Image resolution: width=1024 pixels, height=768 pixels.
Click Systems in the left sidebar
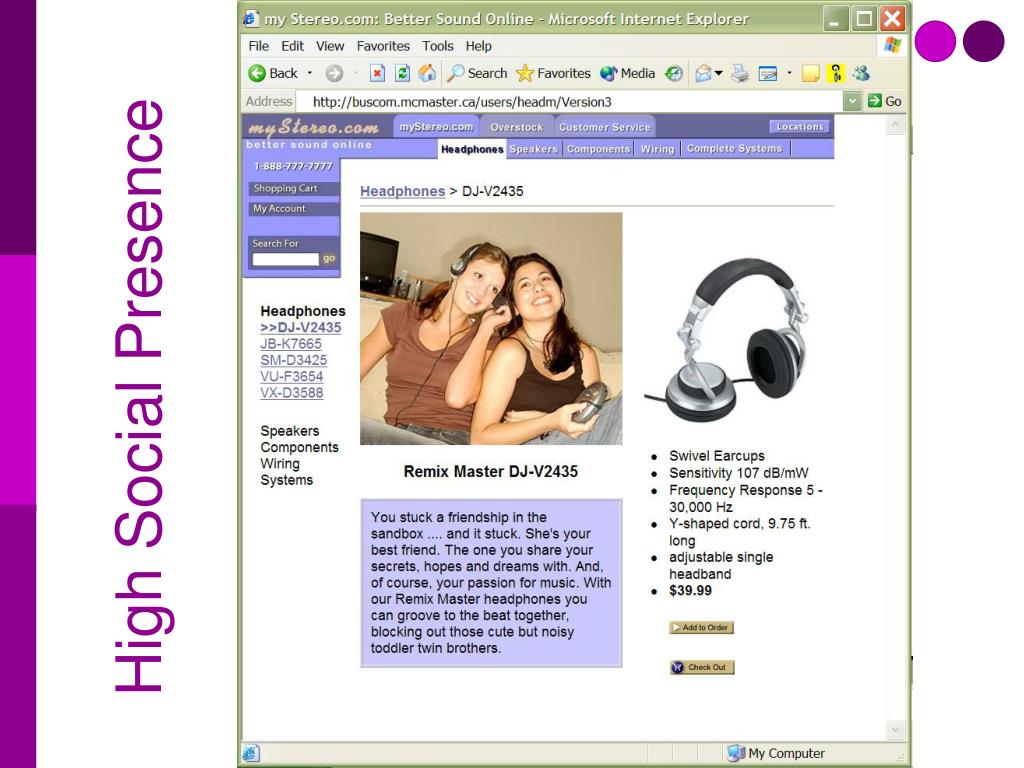click(x=286, y=480)
